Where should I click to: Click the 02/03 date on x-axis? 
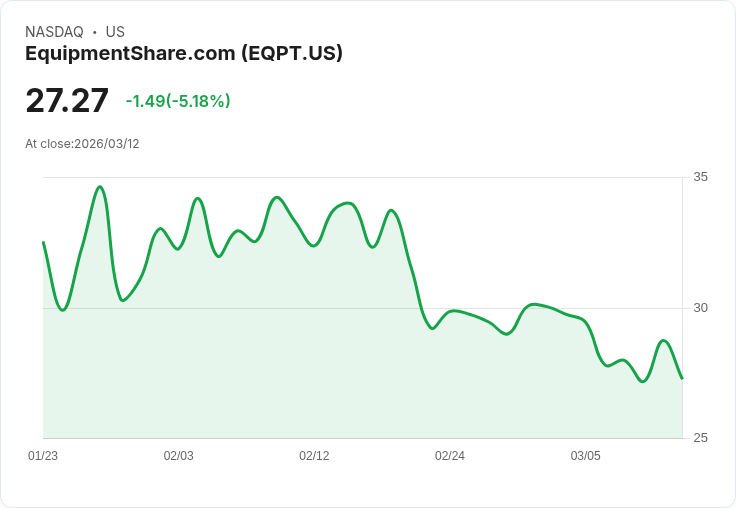click(179, 455)
